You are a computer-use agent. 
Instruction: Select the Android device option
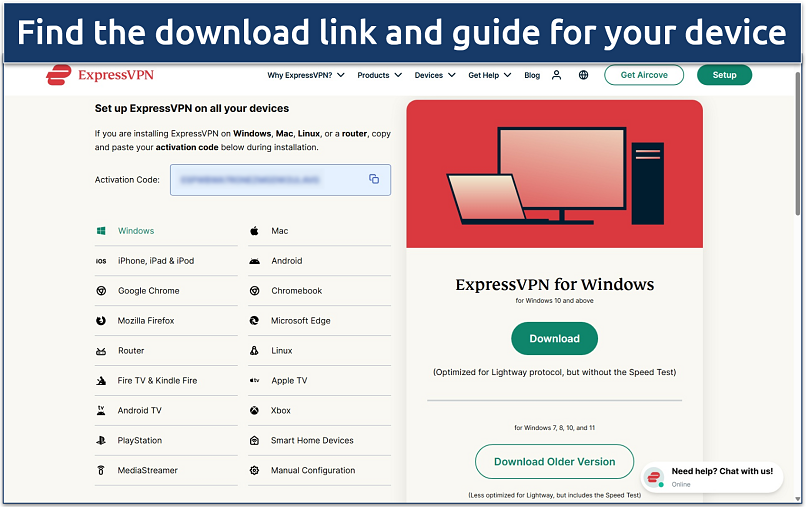pos(320,261)
